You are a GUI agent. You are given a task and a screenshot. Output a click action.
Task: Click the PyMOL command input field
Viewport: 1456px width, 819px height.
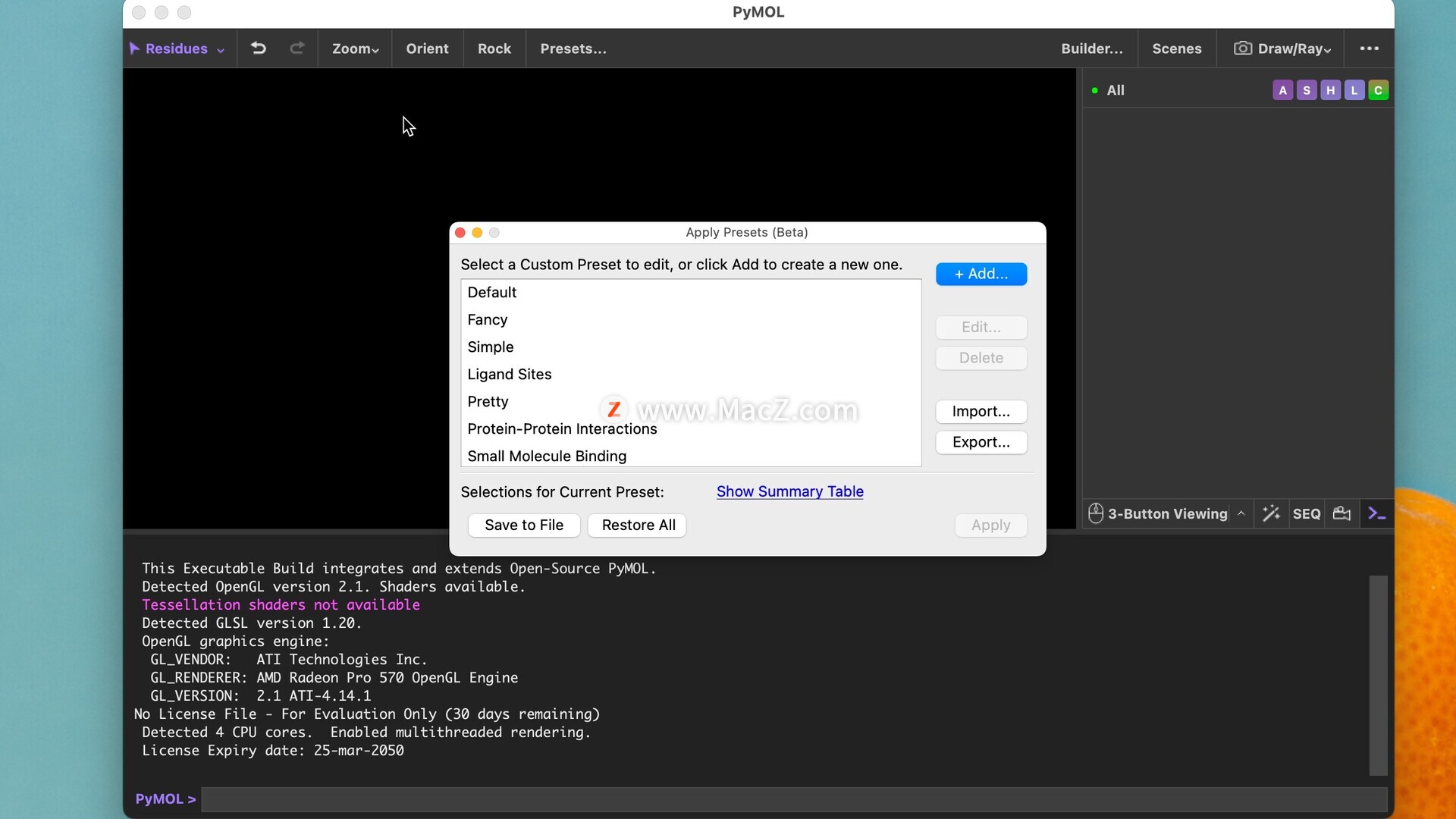[x=794, y=799]
